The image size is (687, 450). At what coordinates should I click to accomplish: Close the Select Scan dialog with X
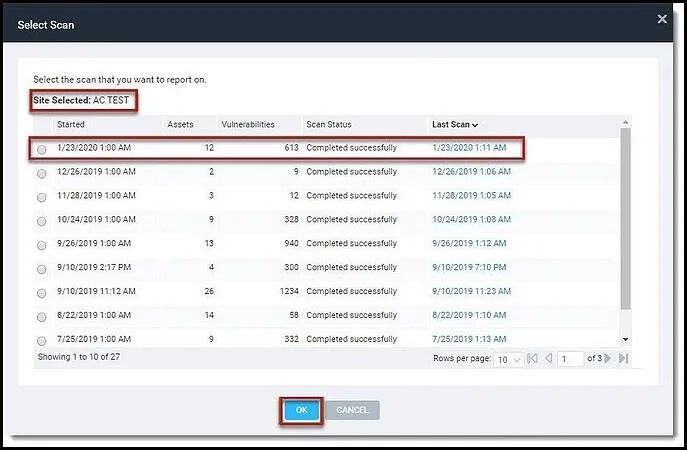[662, 19]
